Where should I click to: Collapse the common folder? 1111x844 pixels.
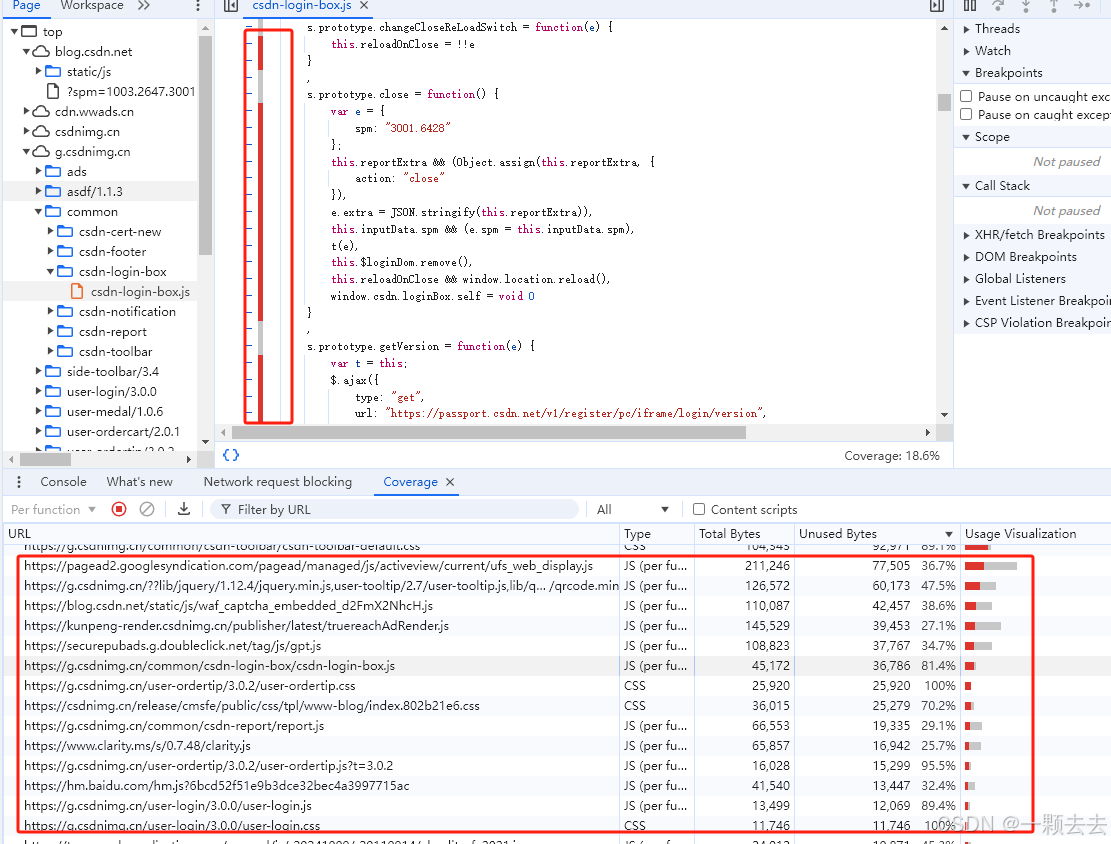(x=38, y=211)
